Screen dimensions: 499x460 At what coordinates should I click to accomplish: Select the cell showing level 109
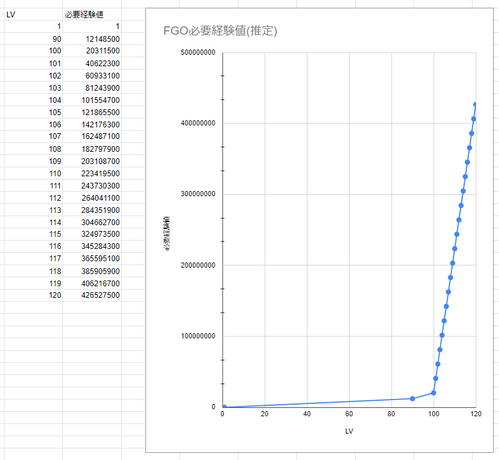(x=33, y=161)
